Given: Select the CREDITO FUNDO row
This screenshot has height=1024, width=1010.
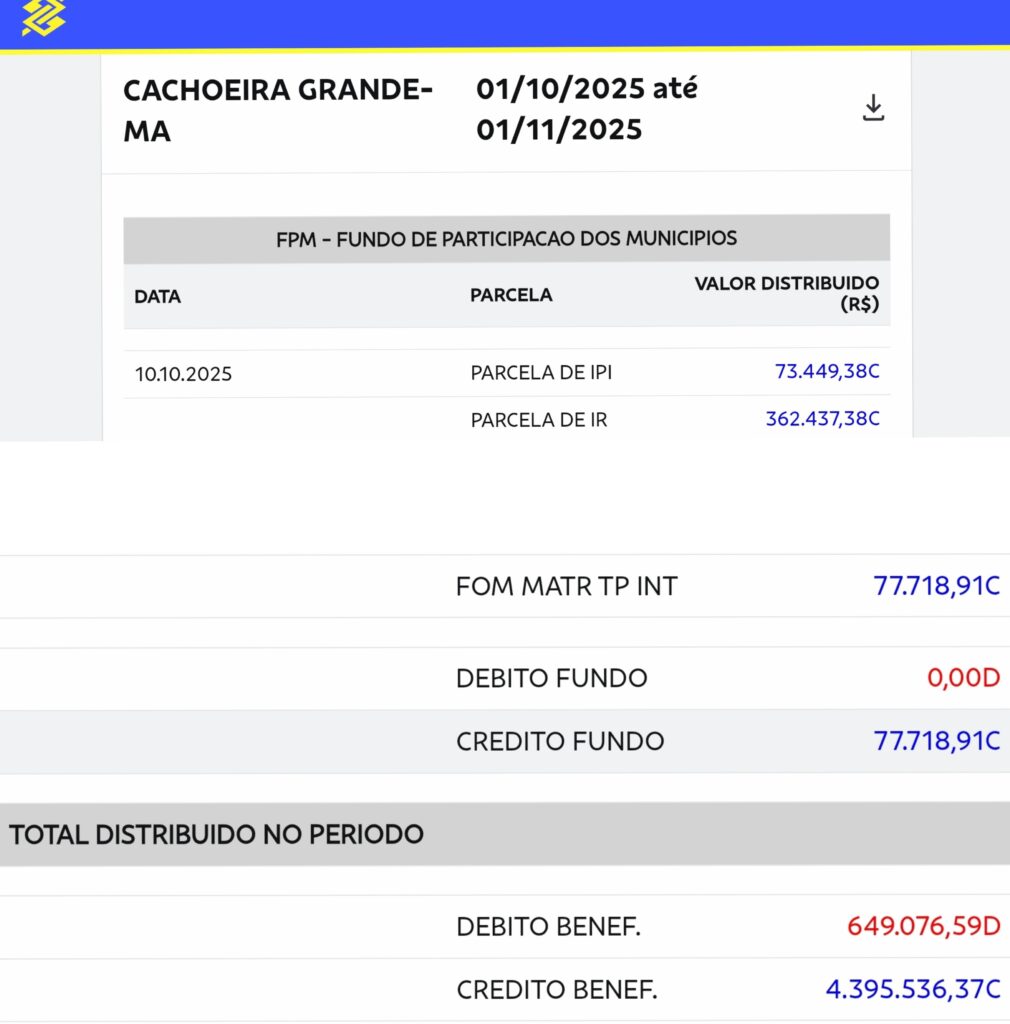Looking at the screenshot, I should pos(505,741).
